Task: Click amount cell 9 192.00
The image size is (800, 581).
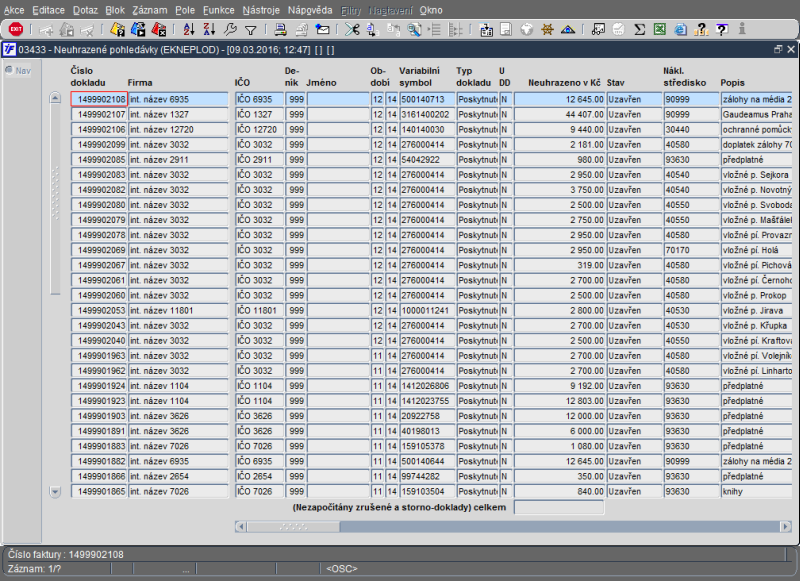Action: tap(559, 386)
